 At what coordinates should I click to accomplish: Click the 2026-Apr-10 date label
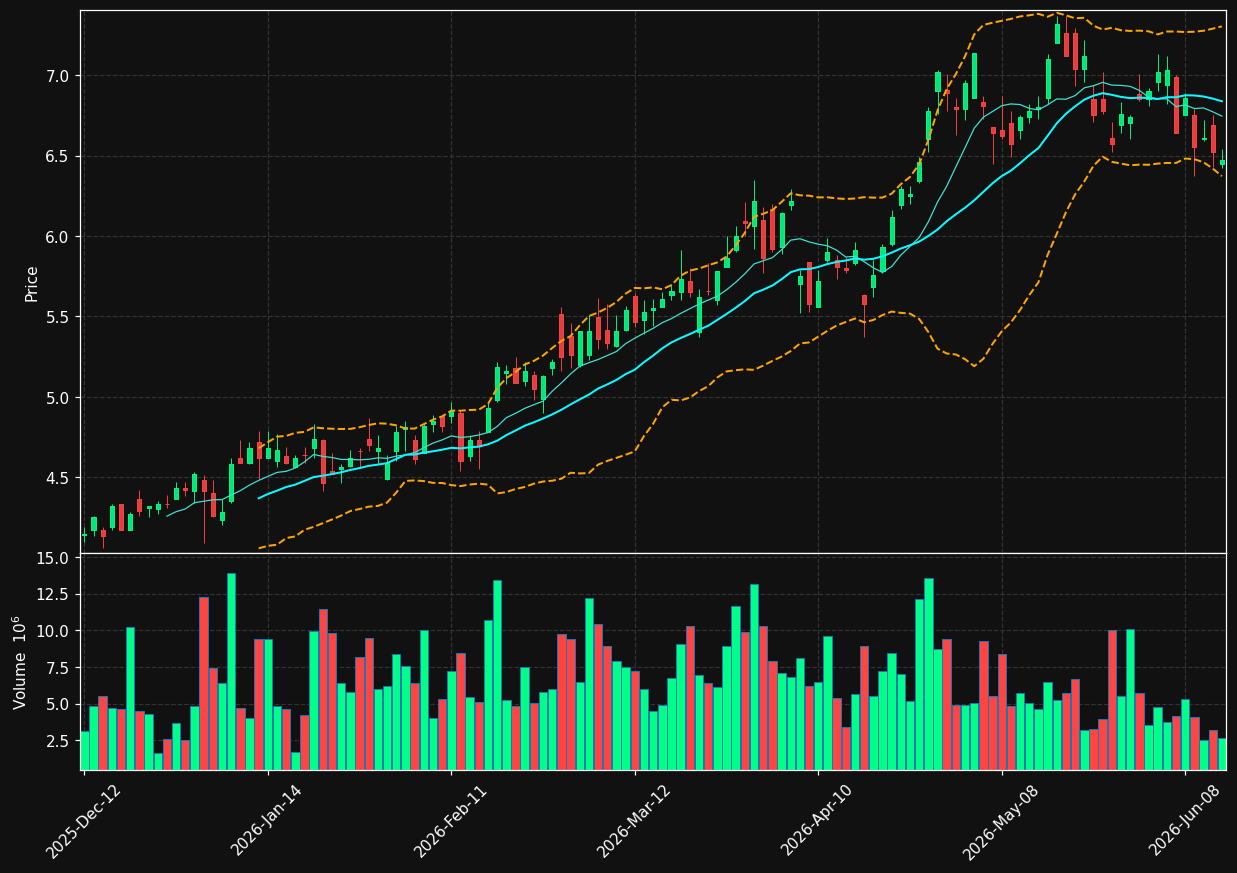click(x=816, y=821)
